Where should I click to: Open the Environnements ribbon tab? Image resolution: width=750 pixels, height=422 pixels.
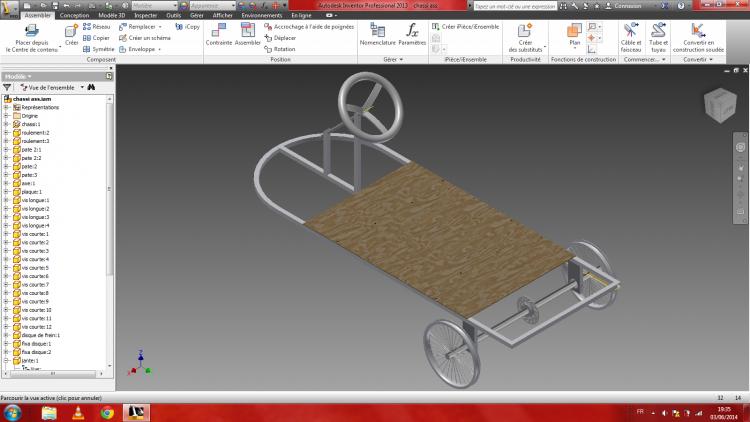(261, 16)
